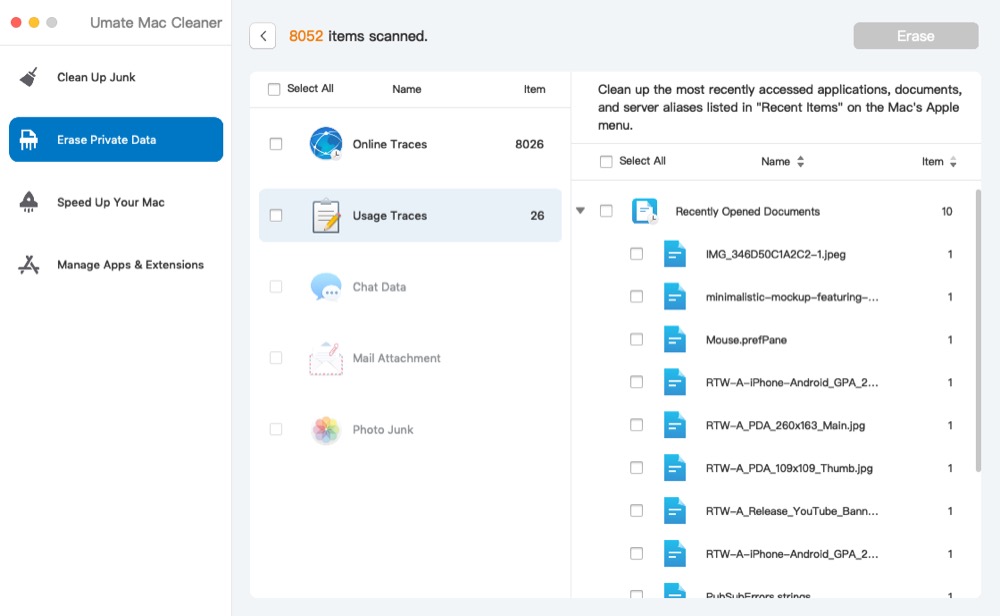1000x616 pixels.
Task: Click the vertical scrollbar in the file list
Action: click(977, 330)
